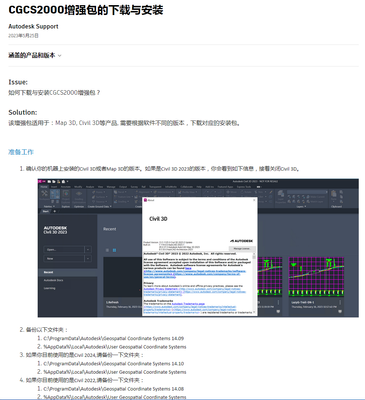This screenshot has height=400, width=365.
Task: Click step 1 text about confirming Civil 3D version
Action: coord(163,169)
